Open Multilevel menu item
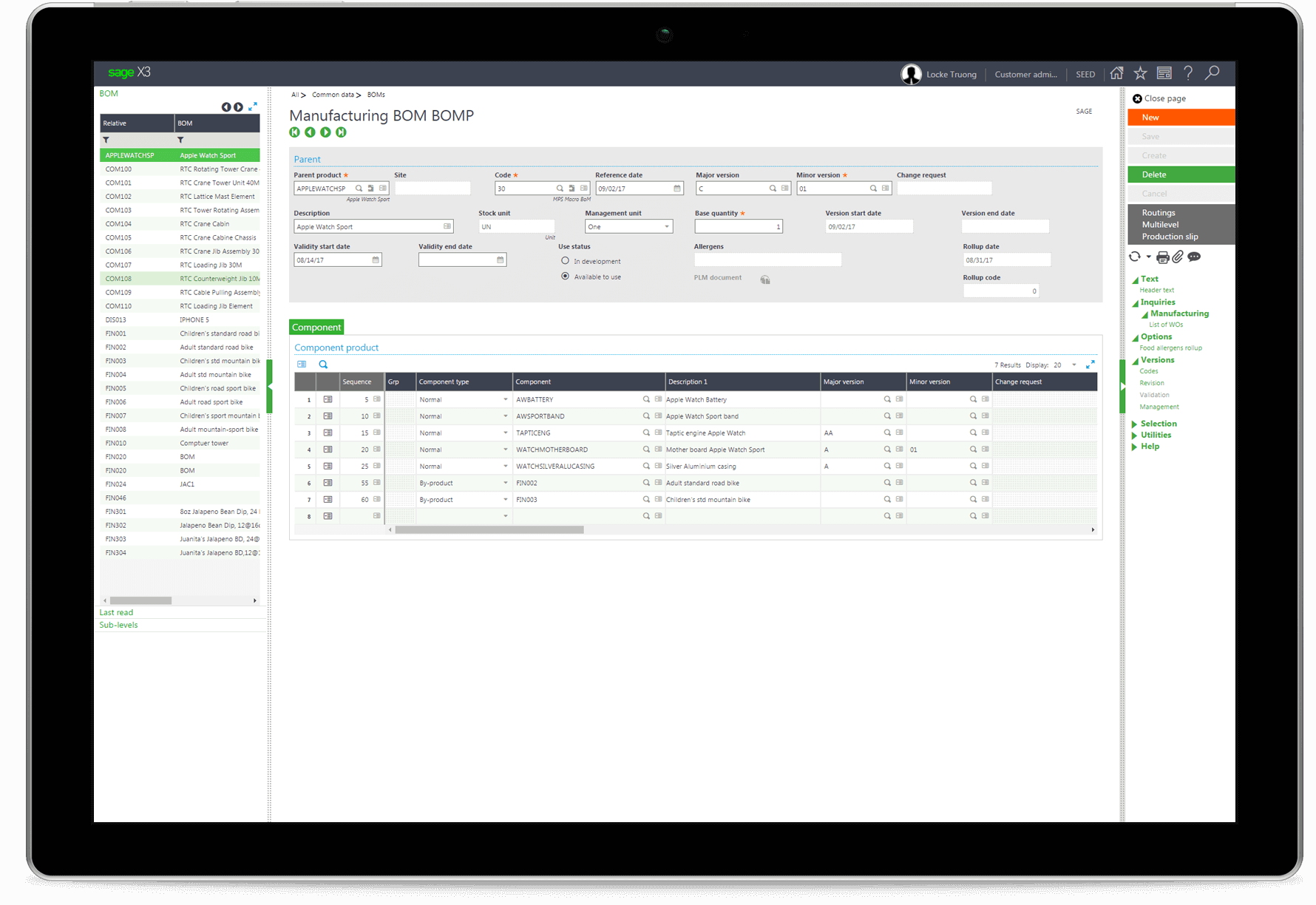 click(1160, 225)
